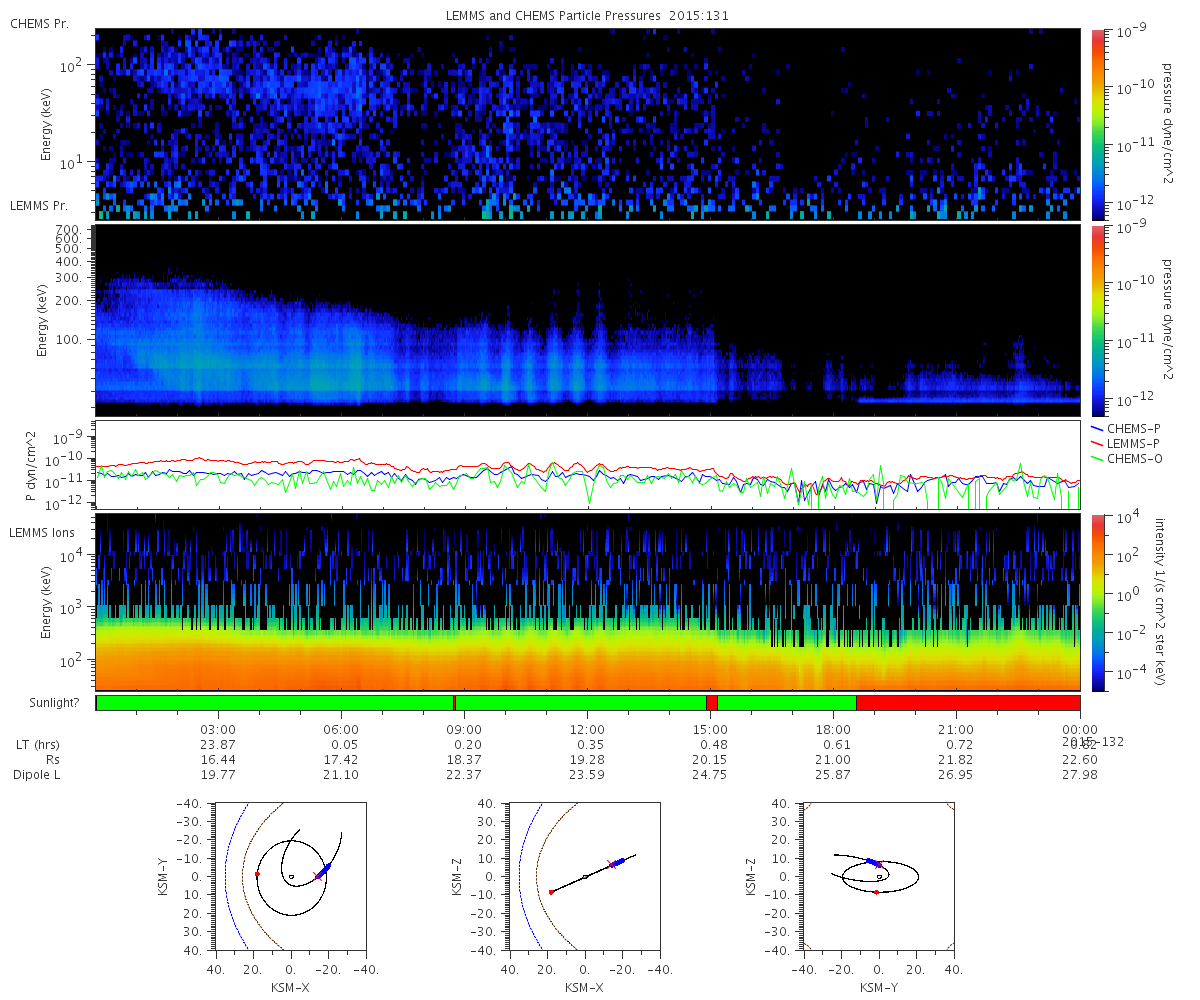Click the CHEMS pressure color bar
The height and width of the screenshot is (1000, 1200).
pyautogui.click(x=1097, y=124)
